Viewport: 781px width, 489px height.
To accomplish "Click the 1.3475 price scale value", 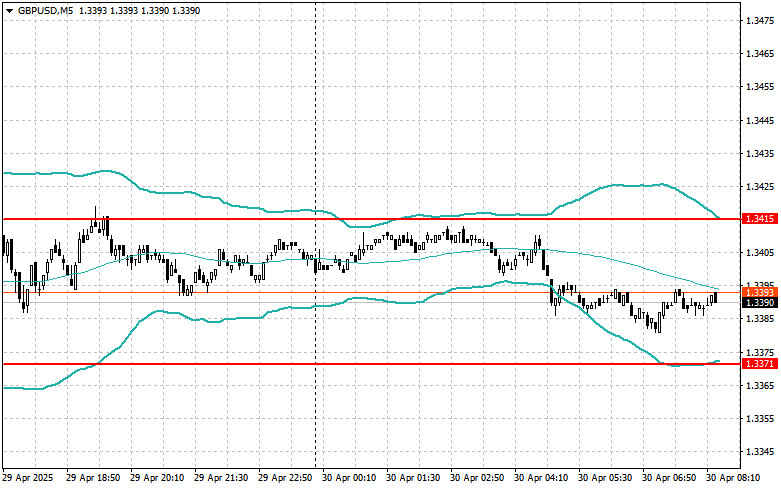I will click(x=760, y=21).
